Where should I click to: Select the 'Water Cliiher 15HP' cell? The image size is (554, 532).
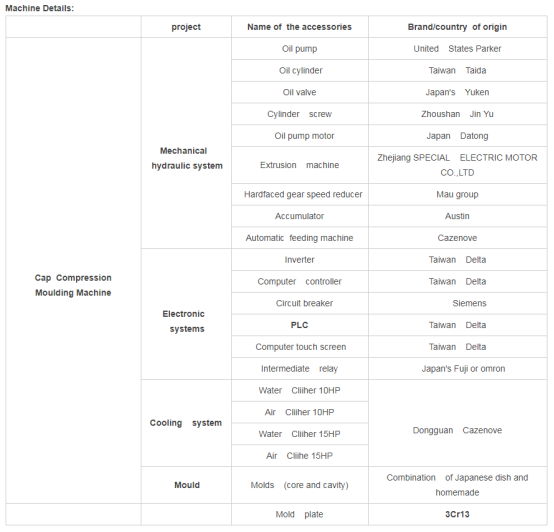300,434
